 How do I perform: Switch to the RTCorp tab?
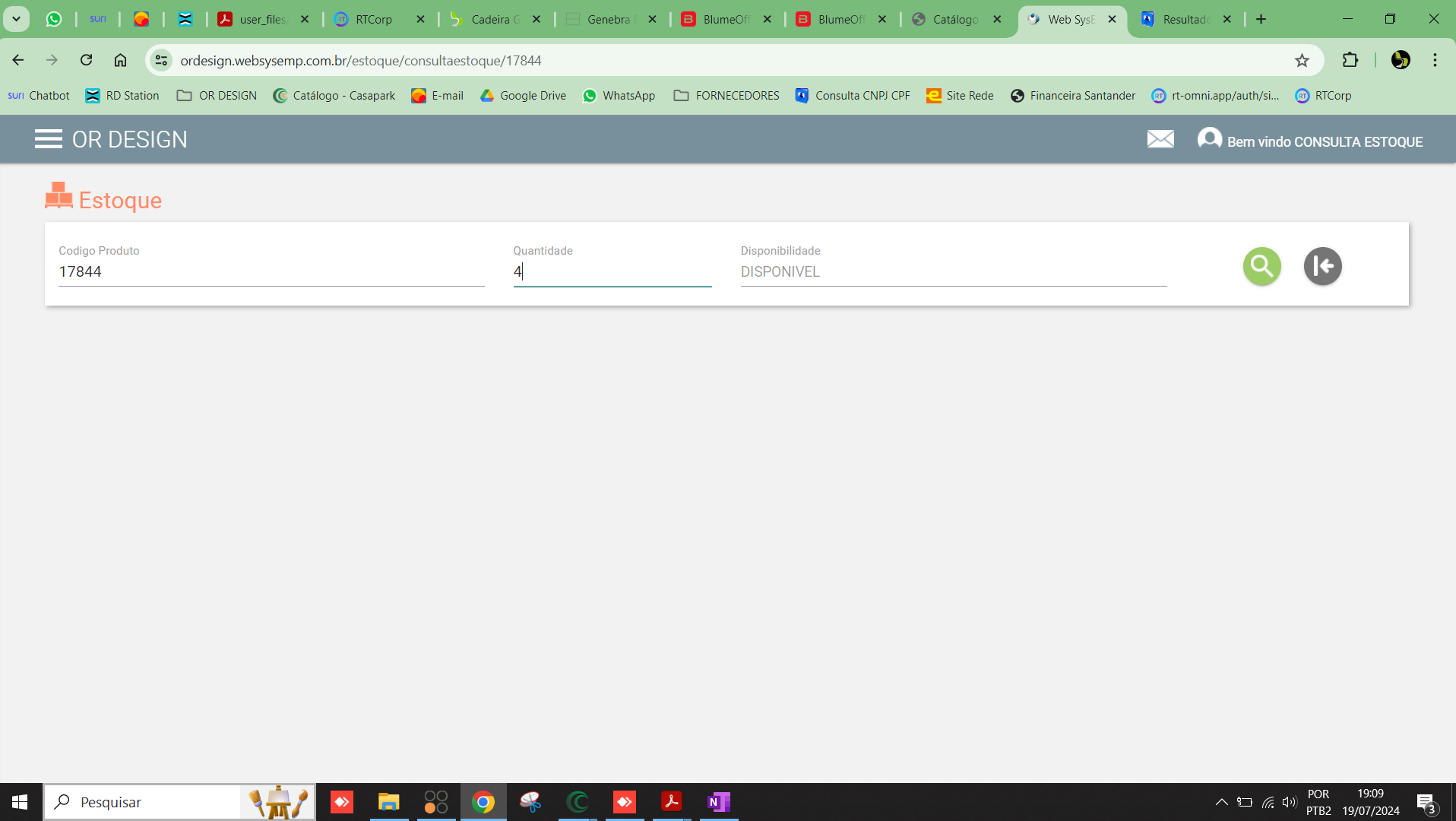[x=374, y=19]
